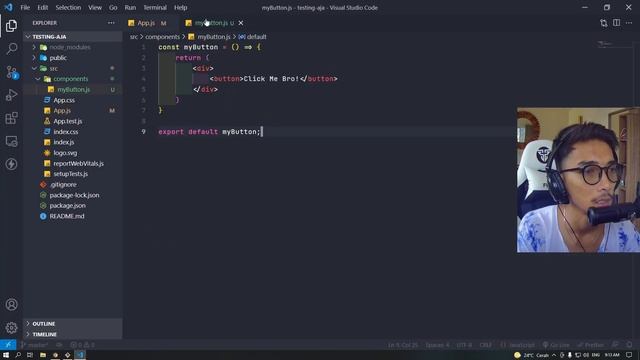Click the components breadcrumb segment
Viewport: 640px width, 360px height.
162,37
